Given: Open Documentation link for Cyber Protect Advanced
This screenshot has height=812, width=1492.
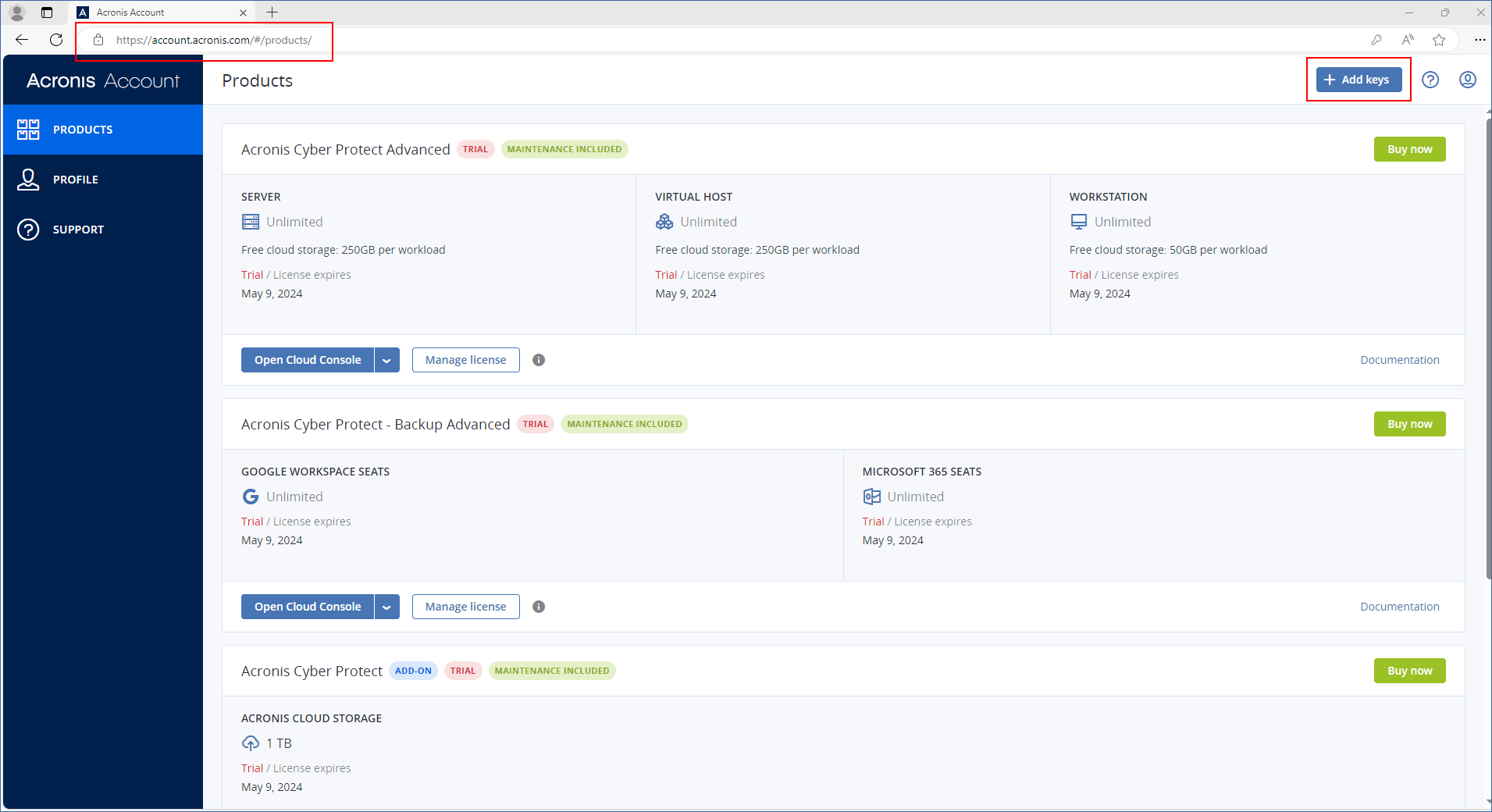Looking at the screenshot, I should click(1399, 360).
